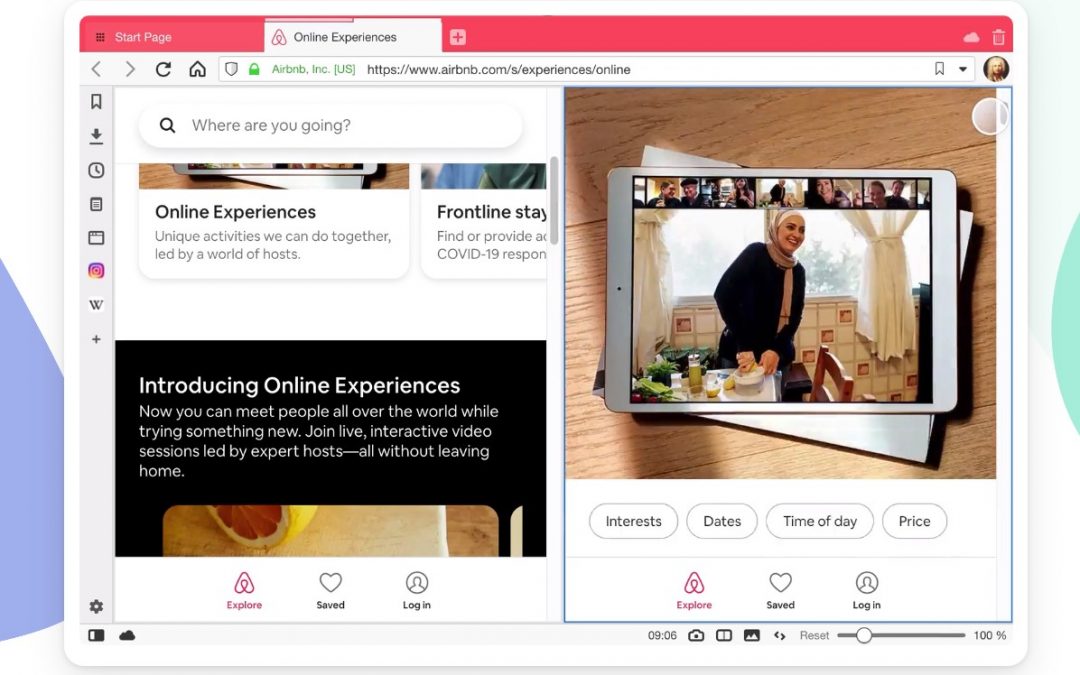Open the Bookmarks panel in sidebar
This screenshot has width=1080, height=675.
pos(96,102)
